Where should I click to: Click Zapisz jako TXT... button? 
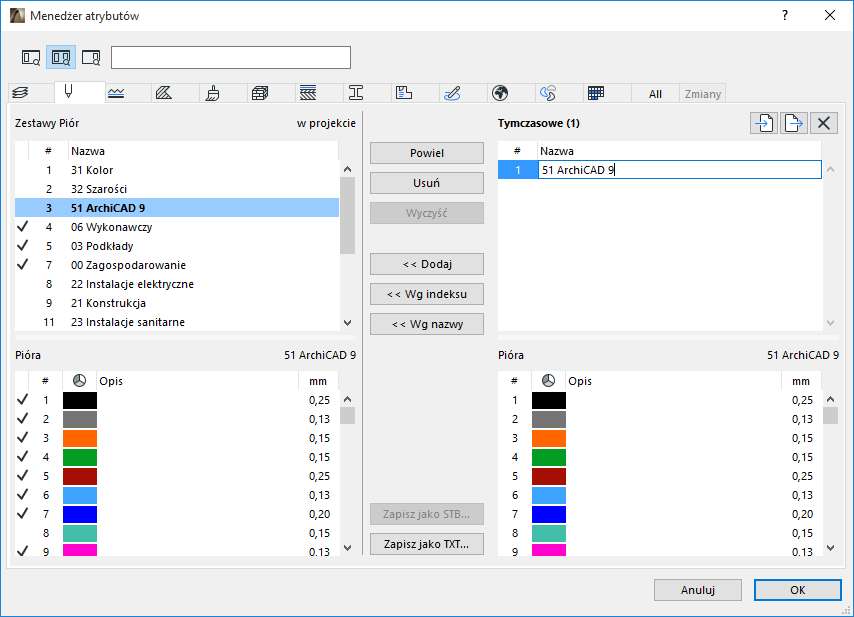click(x=427, y=544)
